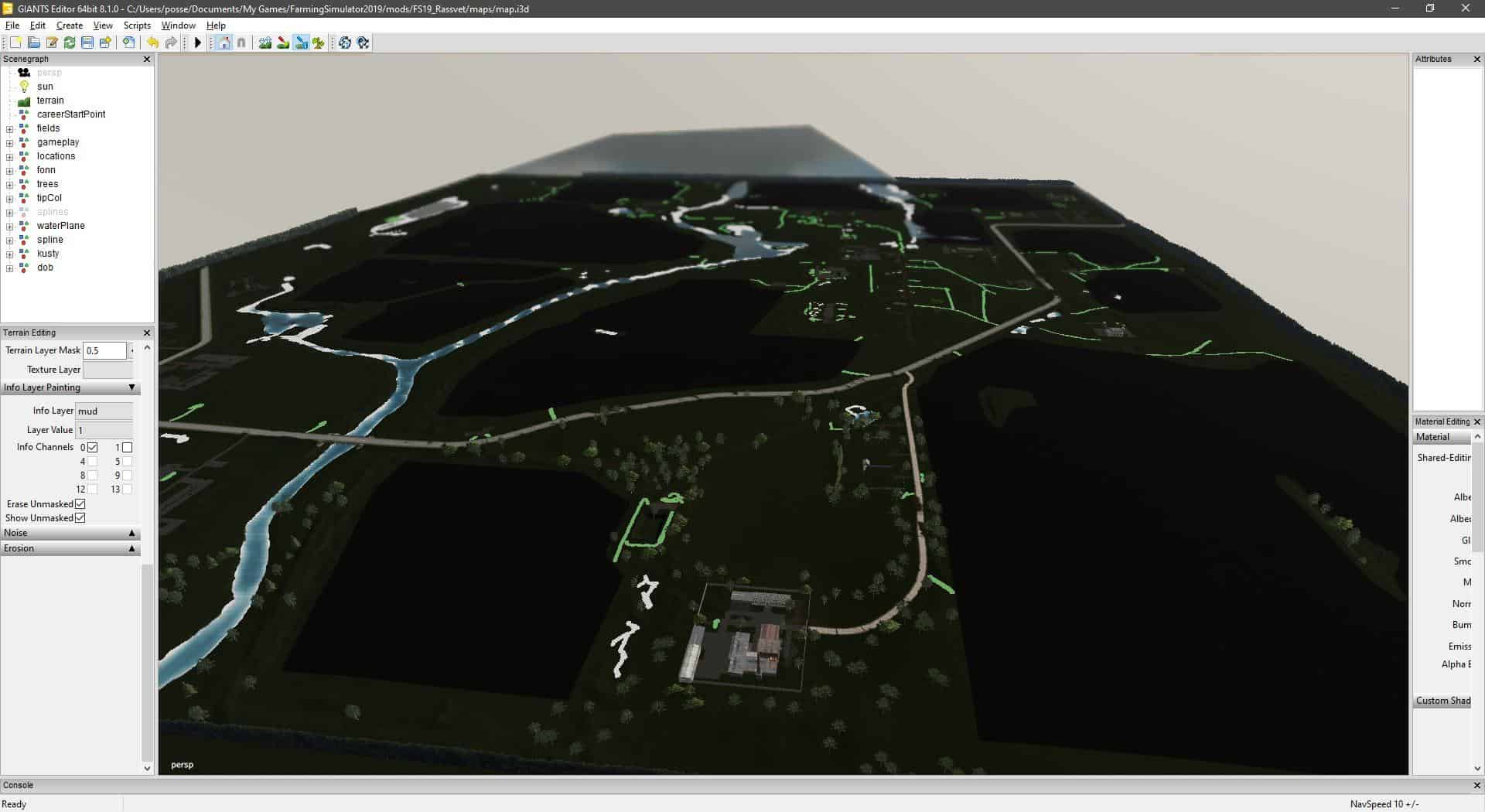Toggle the terrain info layer paint icon
This screenshot has height=812, width=1485.
click(301, 43)
